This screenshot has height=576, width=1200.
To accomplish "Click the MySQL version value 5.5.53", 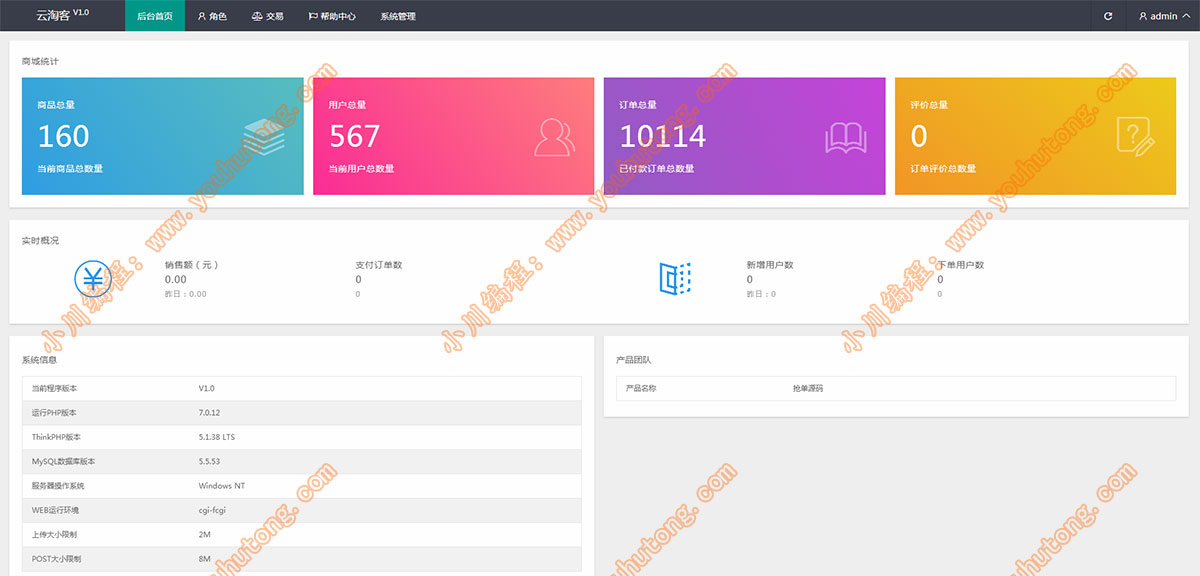I will click(209, 461).
